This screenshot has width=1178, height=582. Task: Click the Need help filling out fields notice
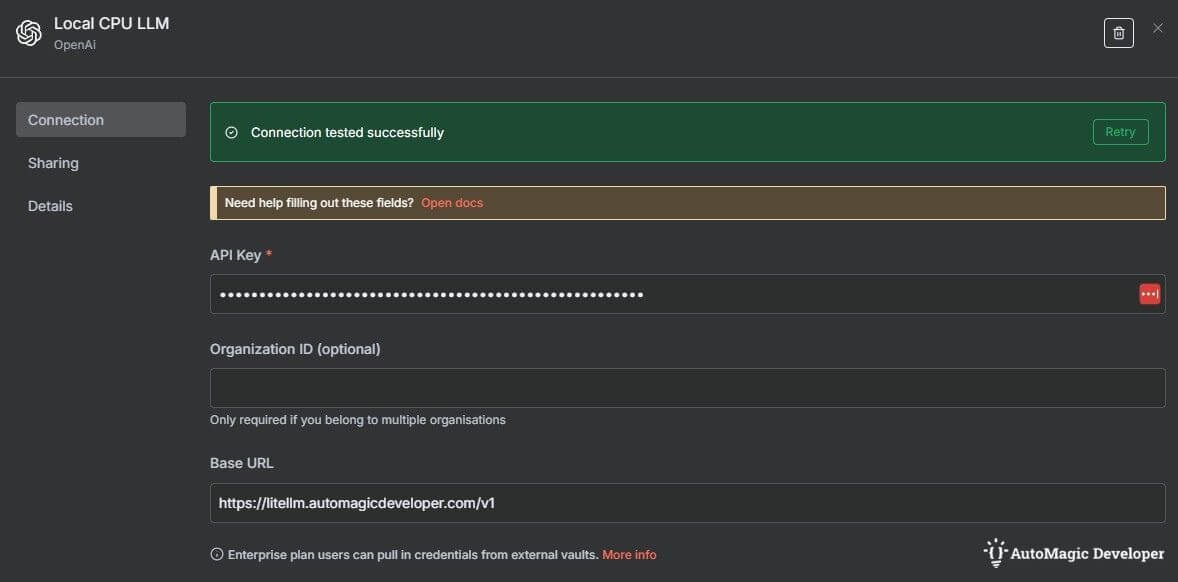tap(319, 203)
